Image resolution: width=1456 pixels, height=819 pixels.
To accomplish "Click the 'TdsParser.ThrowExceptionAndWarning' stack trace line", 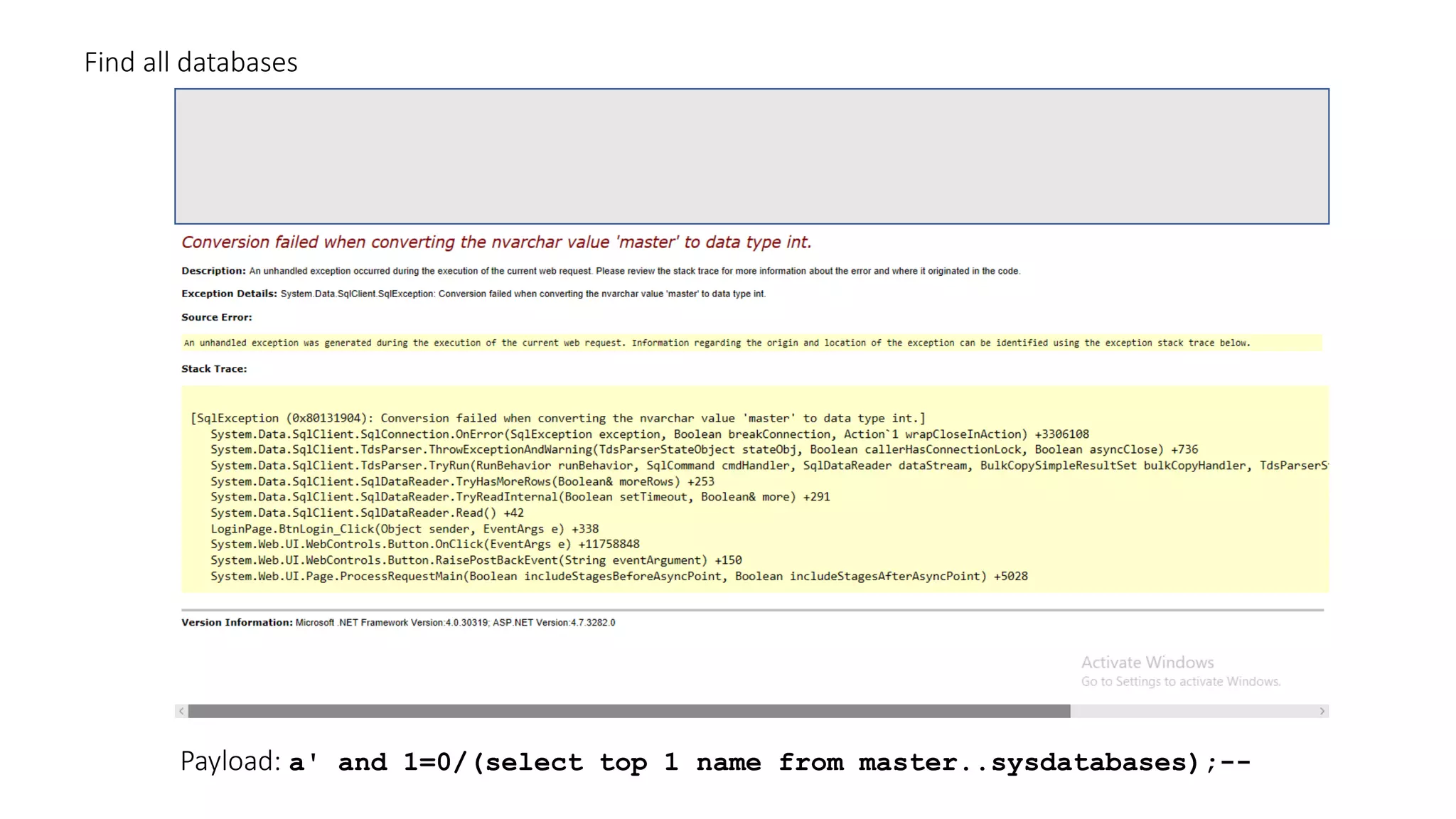I will (704, 450).
